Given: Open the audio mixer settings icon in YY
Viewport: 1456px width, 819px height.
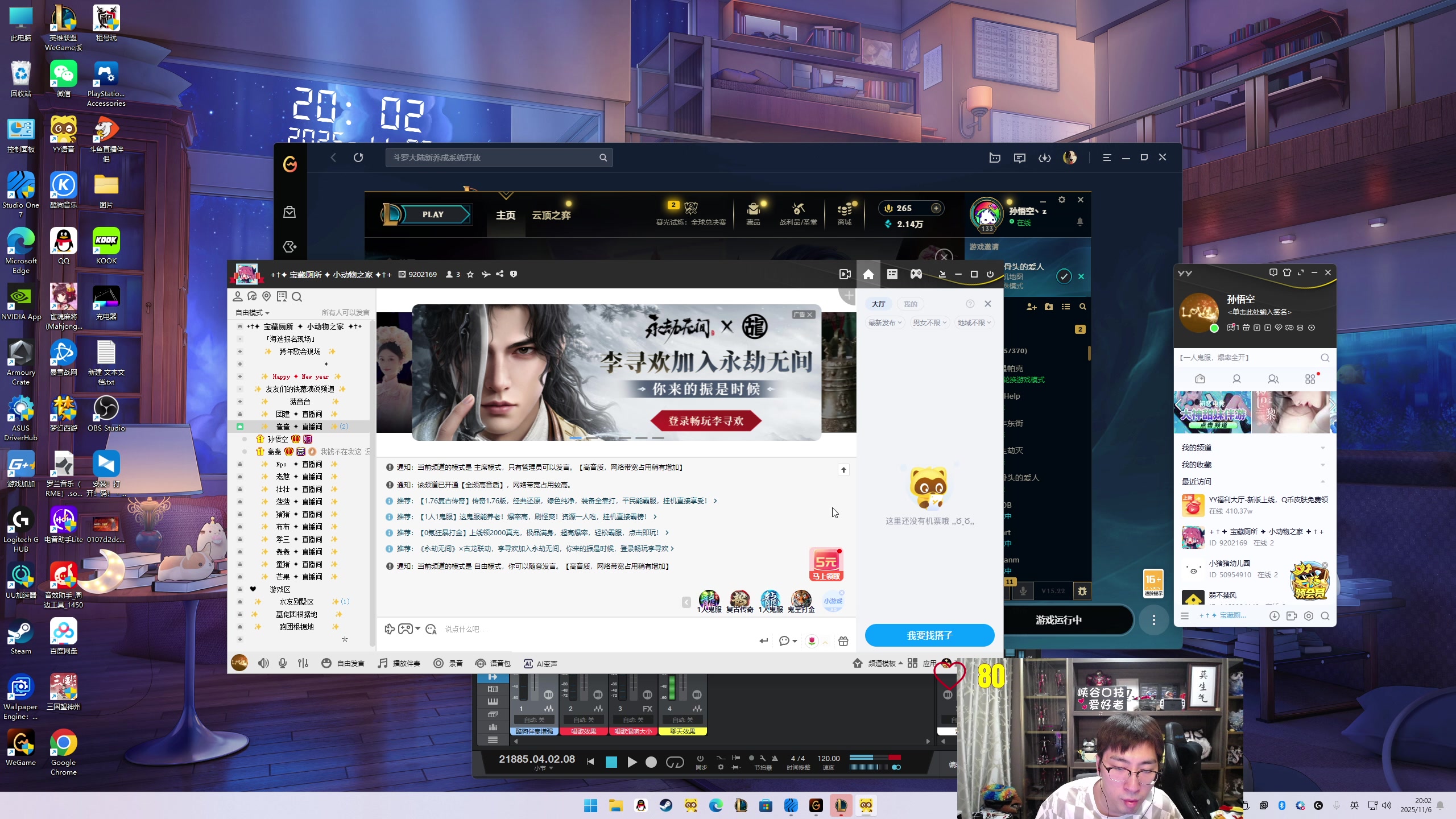Looking at the screenshot, I should 303,663.
